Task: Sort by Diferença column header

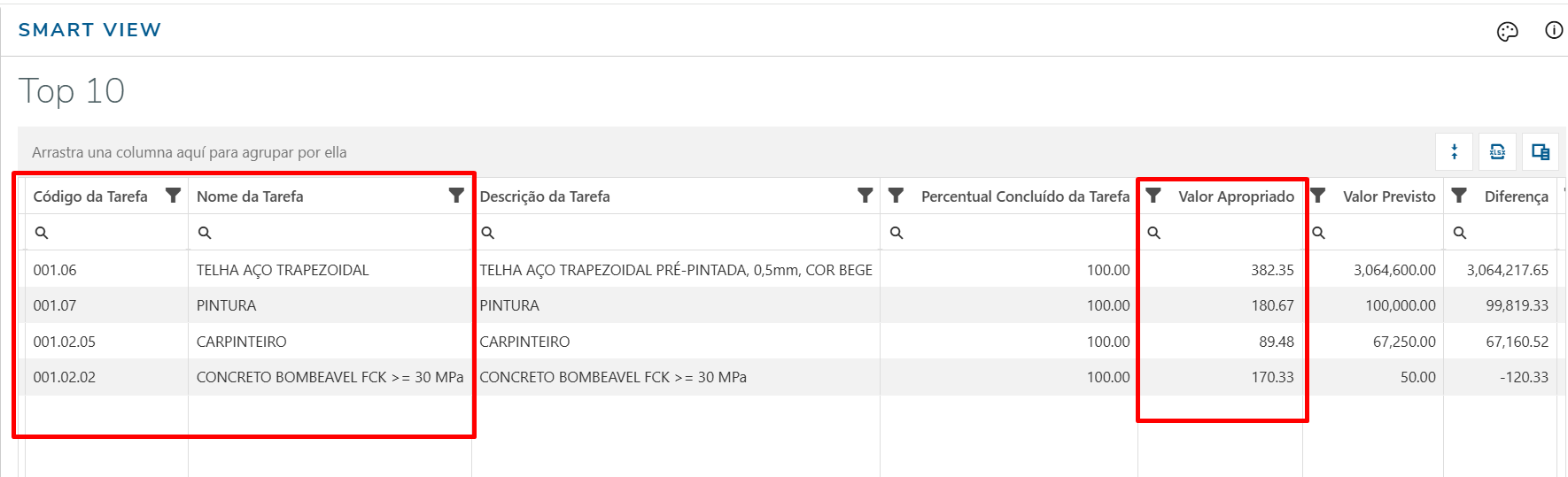Action: (1516, 196)
